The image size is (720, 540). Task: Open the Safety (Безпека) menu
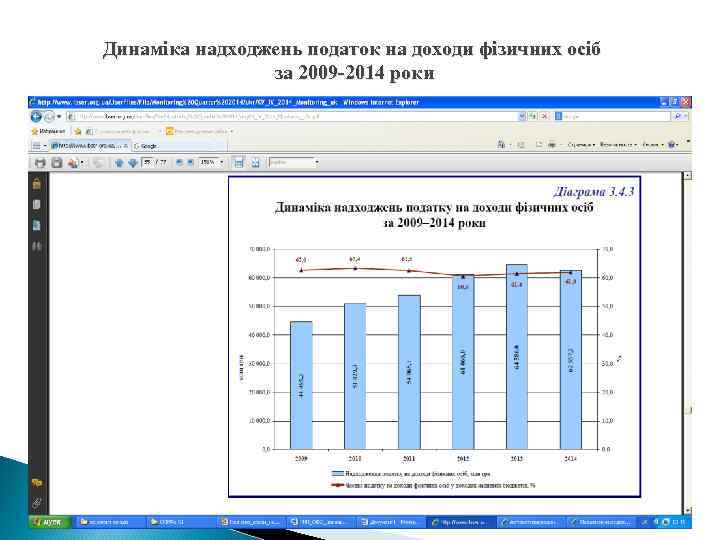[618, 145]
